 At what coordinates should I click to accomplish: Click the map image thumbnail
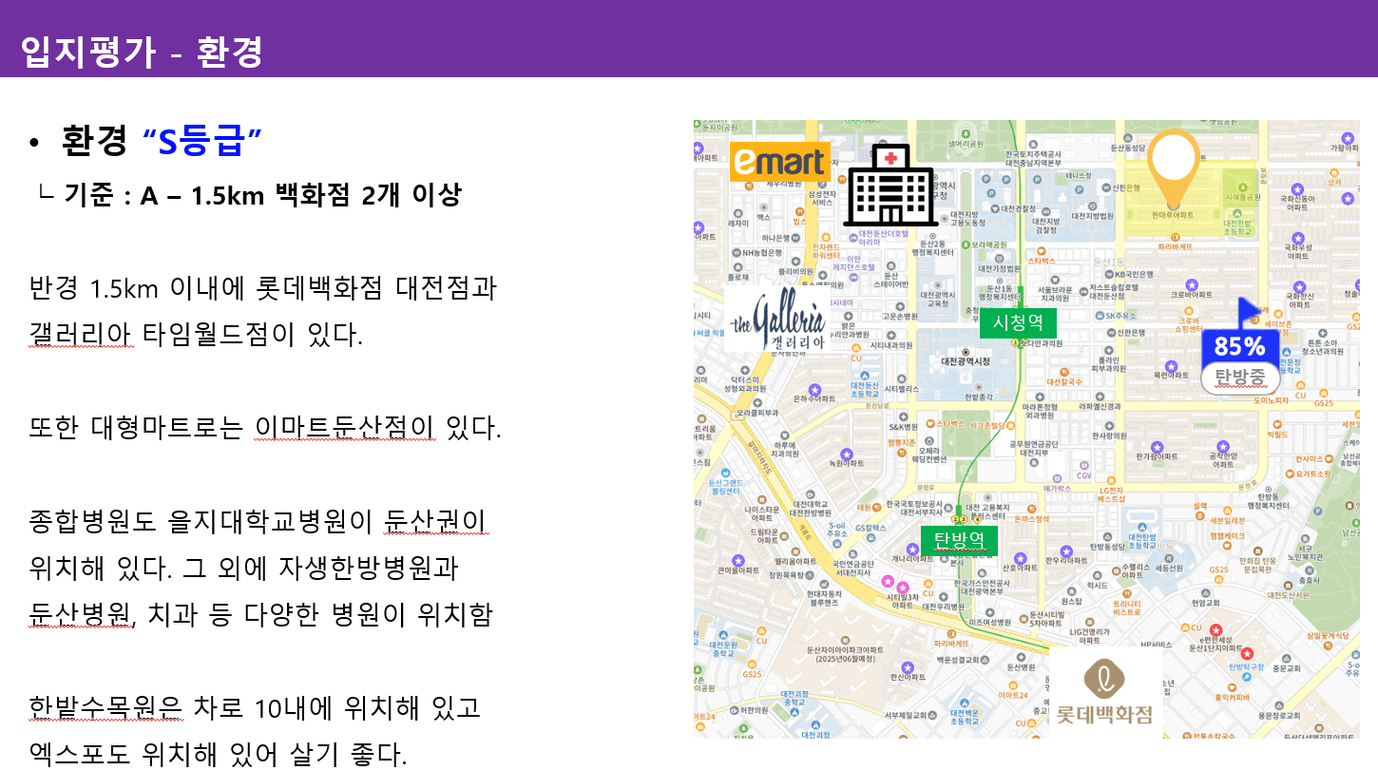1027,429
